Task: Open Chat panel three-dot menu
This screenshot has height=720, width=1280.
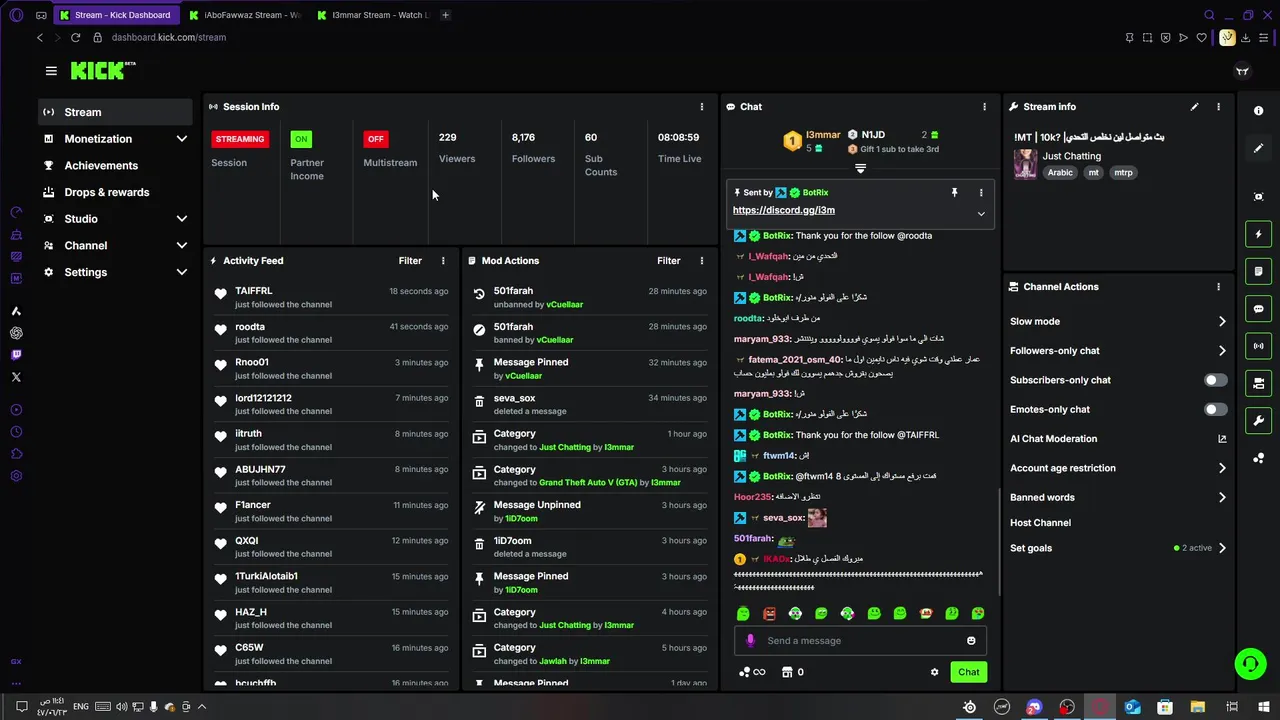Action: (x=984, y=107)
